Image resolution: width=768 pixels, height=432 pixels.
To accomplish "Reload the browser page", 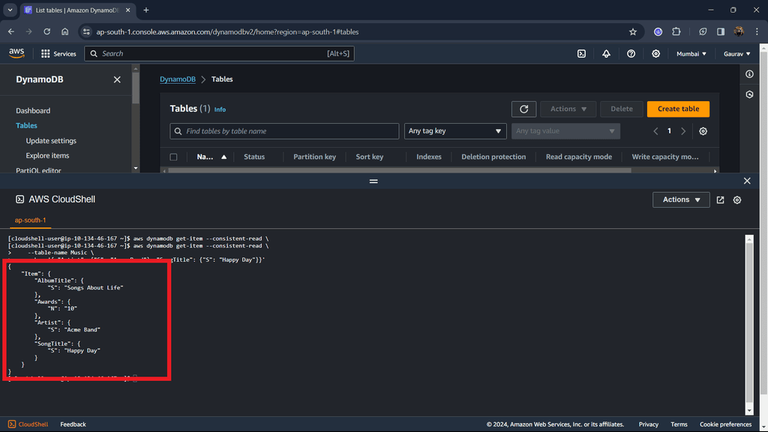I will click(47, 32).
